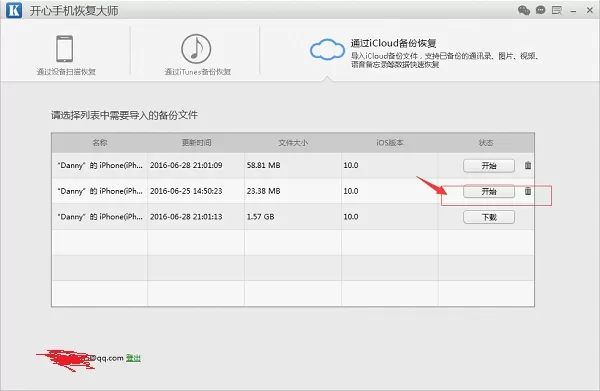Click the feedback message icon in title bar
Image resolution: width=600 pixels, height=391 pixels.
[x=557, y=10]
